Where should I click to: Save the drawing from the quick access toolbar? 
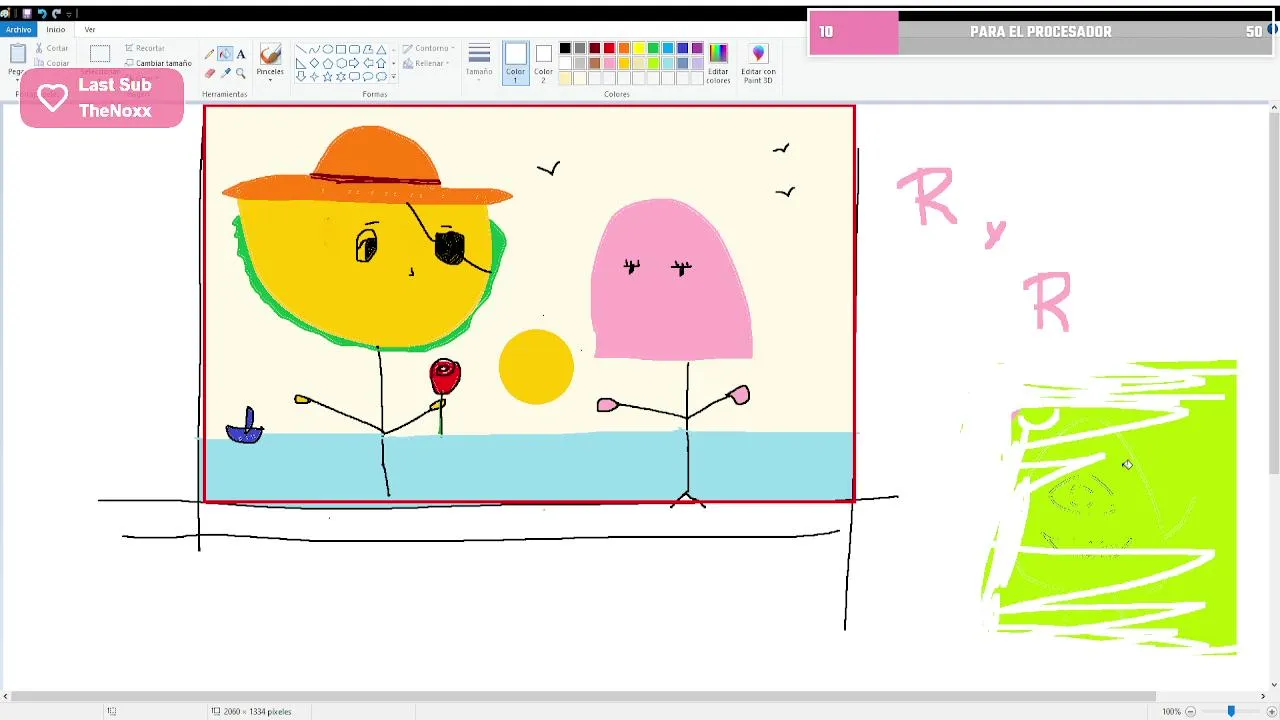coord(27,14)
